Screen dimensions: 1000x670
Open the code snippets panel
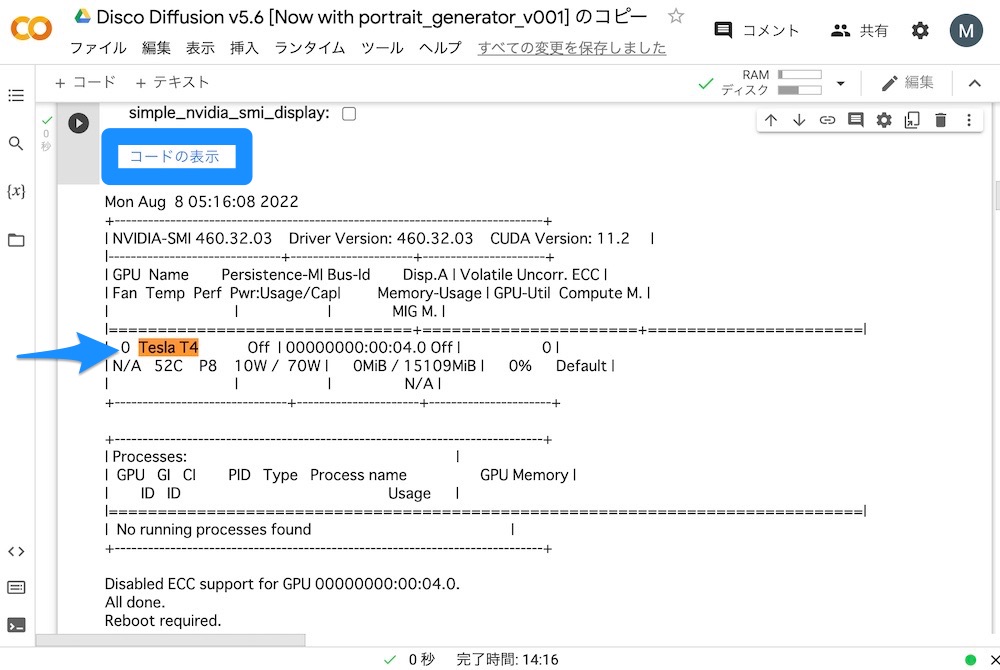16,551
